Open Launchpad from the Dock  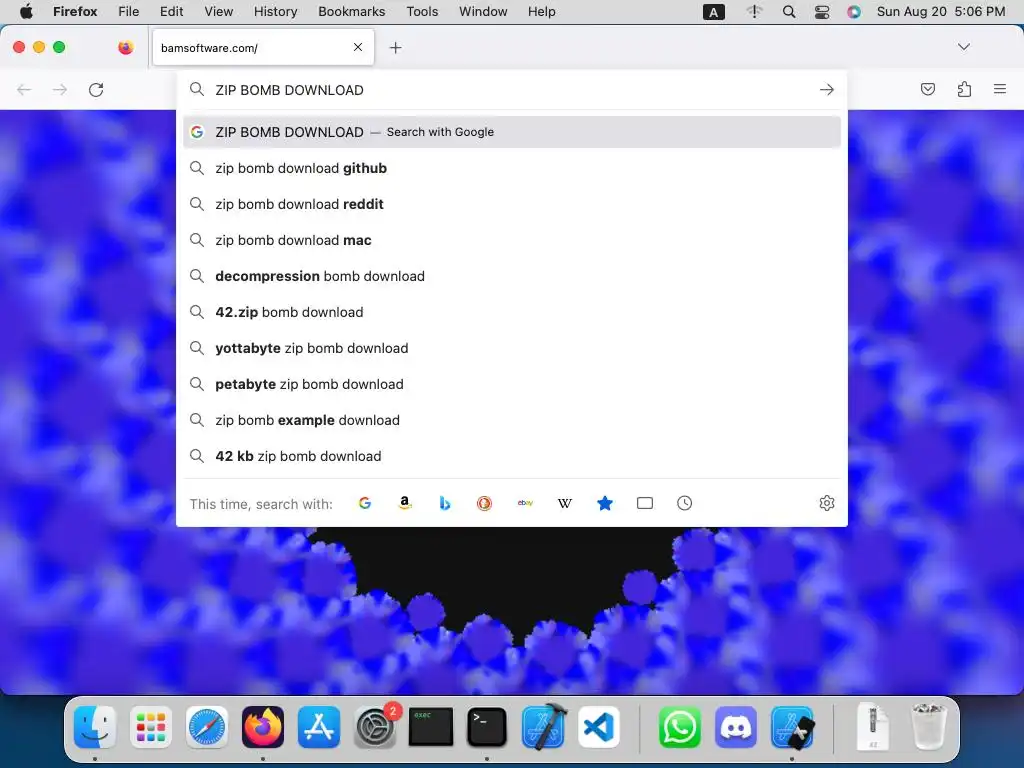151,727
